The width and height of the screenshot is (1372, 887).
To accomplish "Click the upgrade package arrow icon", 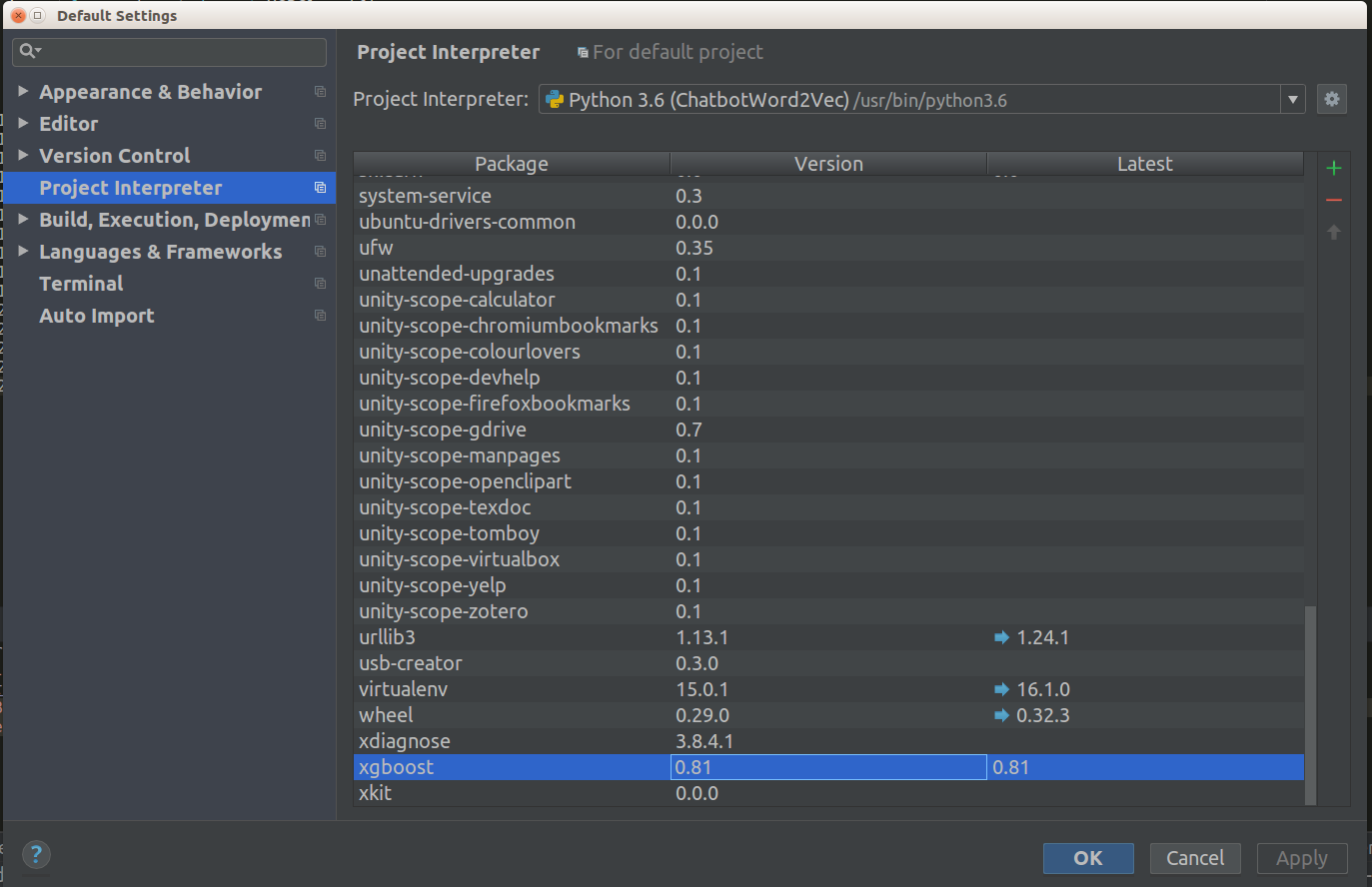I will pos(1333,232).
